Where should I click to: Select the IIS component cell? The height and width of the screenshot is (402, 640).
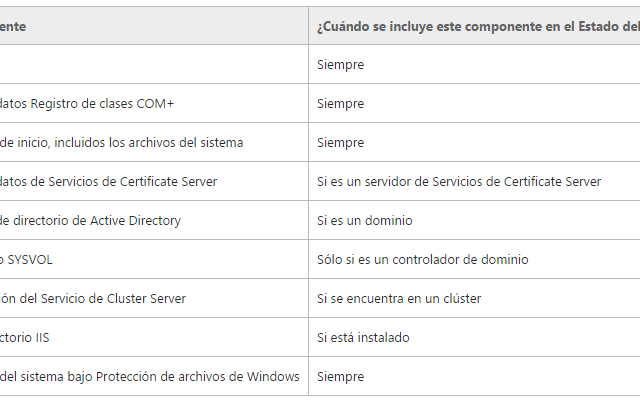[154, 338]
